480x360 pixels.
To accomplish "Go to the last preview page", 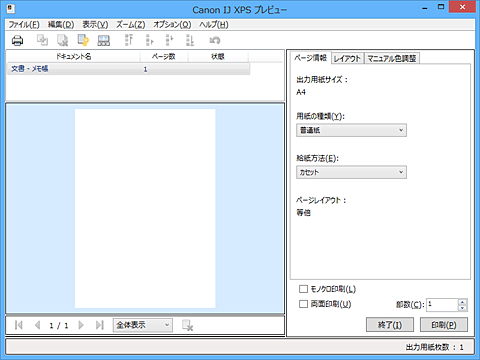I will pos(99,325).
